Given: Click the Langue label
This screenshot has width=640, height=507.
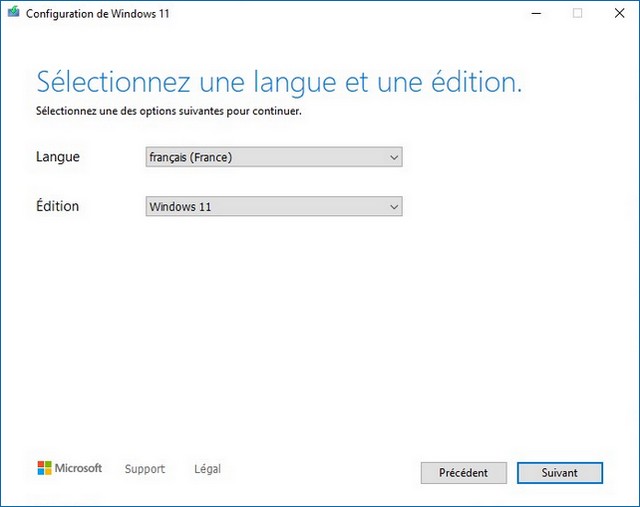Looking at the screenshot, I should tap(57, 157).
